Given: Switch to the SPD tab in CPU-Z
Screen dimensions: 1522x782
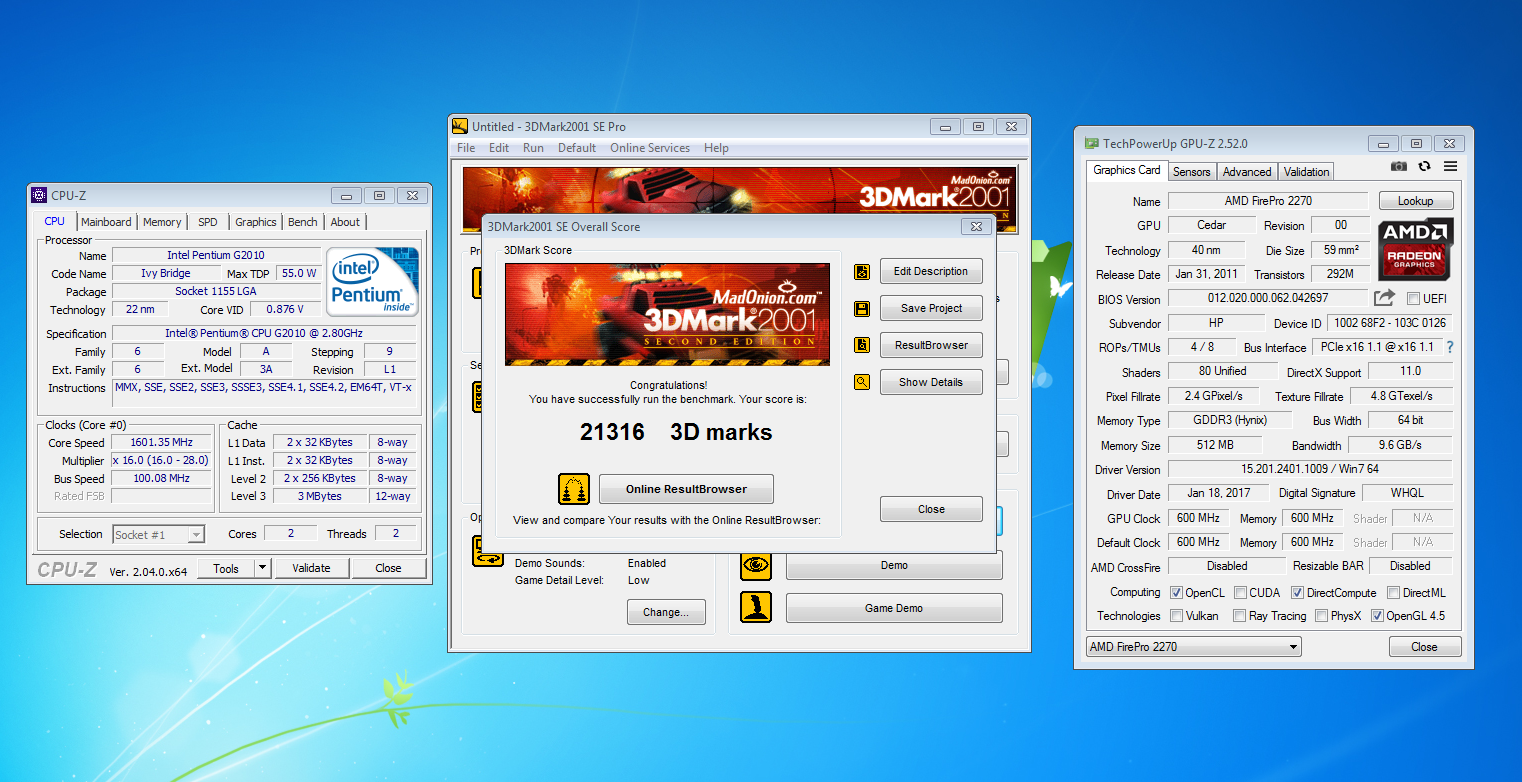Looking at the screenshot, I should pos(207,222).
